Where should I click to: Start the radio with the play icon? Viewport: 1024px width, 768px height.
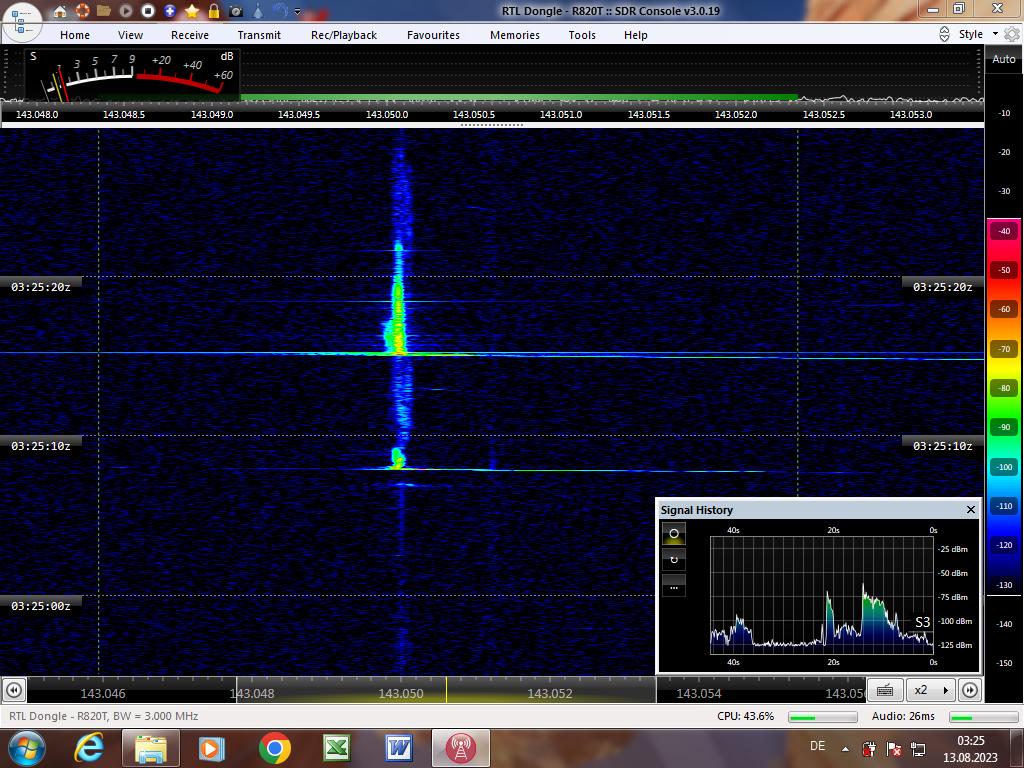[x=126, y=10]
